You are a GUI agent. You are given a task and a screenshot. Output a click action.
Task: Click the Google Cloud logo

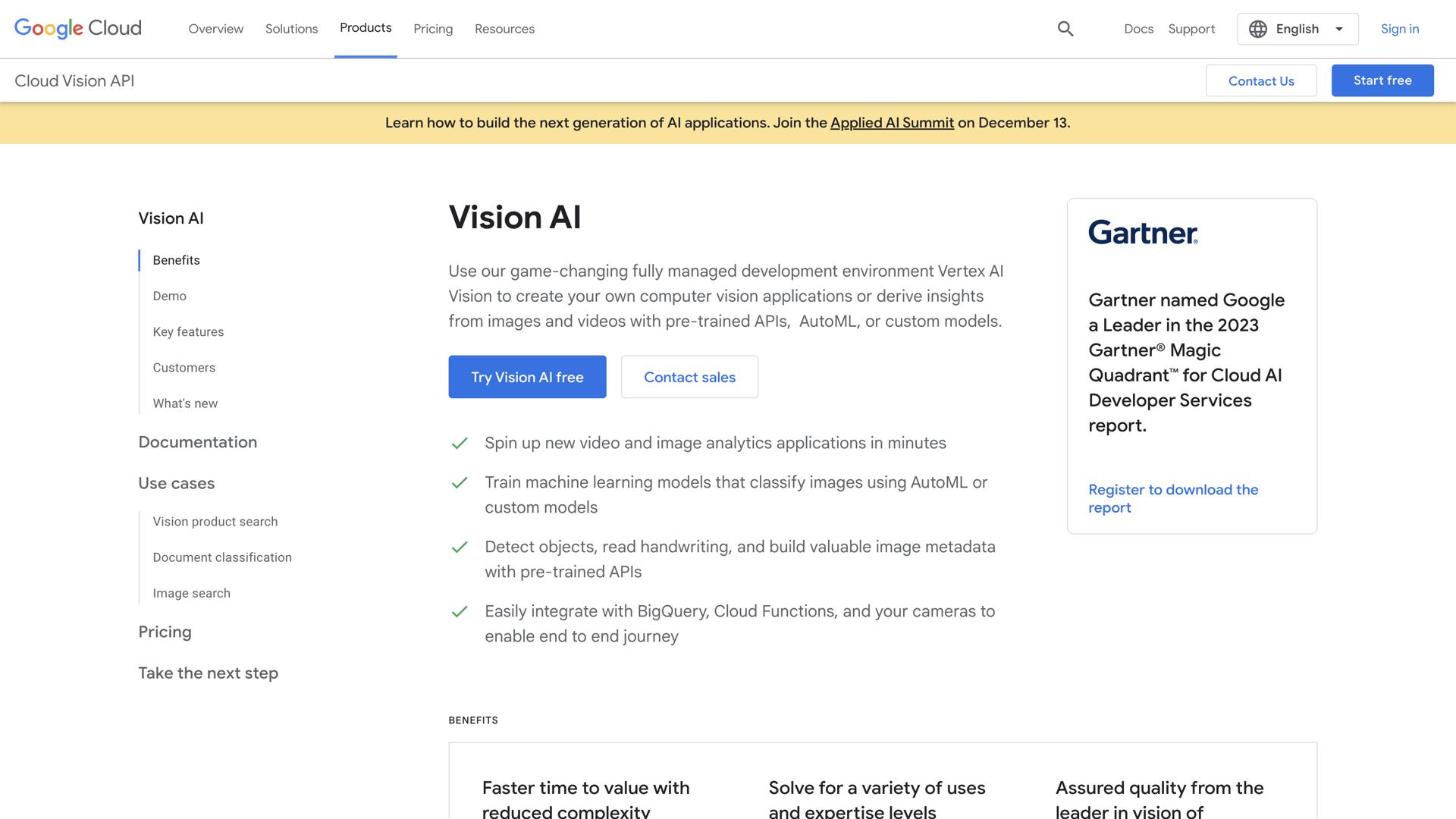(77, 29)
